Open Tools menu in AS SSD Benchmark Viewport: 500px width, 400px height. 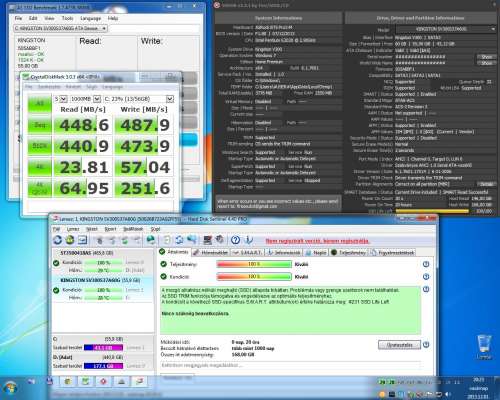(67, 18)
